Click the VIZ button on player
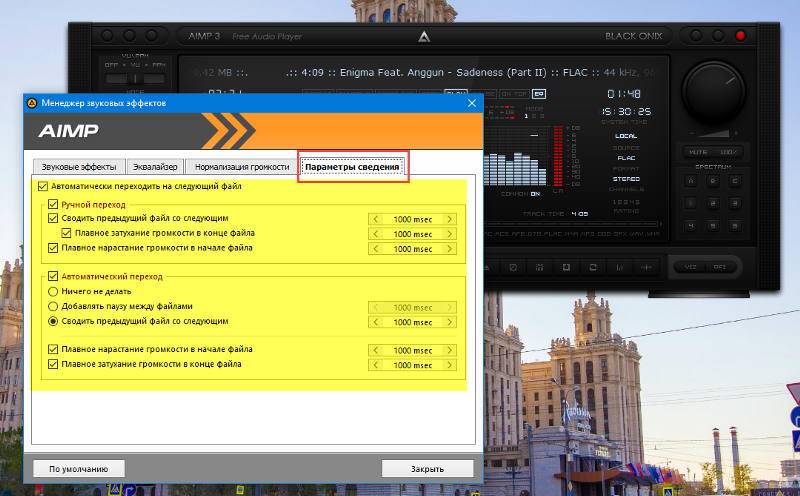The width and height of the screenshot is (800, 496). pos(690,267)
